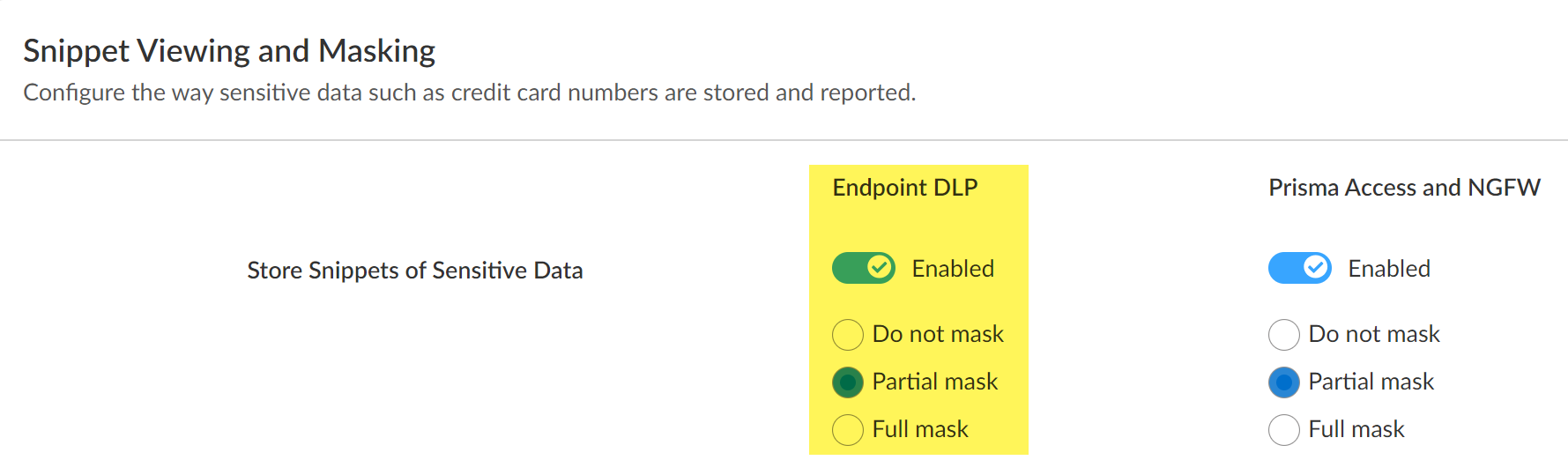
Task: Select Endpoint DLP 'Do not mask' radio button
Action: [x=848, y=335]
